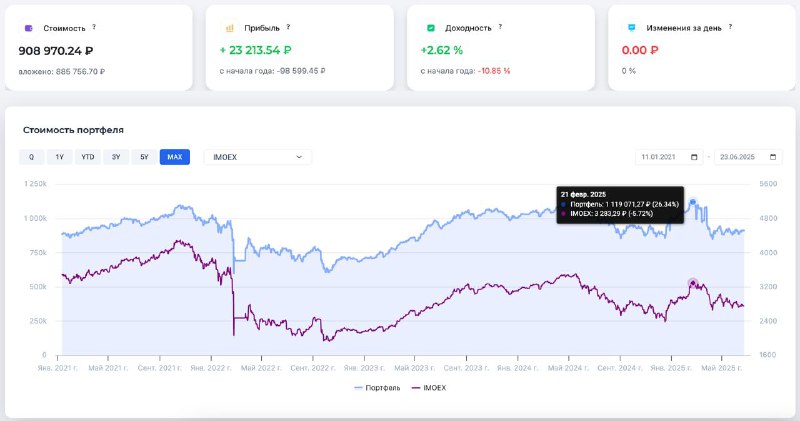This screenshot has width=800, height=421.
Task: Click the highlighted portfolio point on the chart
Action: click(x=693, y=203)
